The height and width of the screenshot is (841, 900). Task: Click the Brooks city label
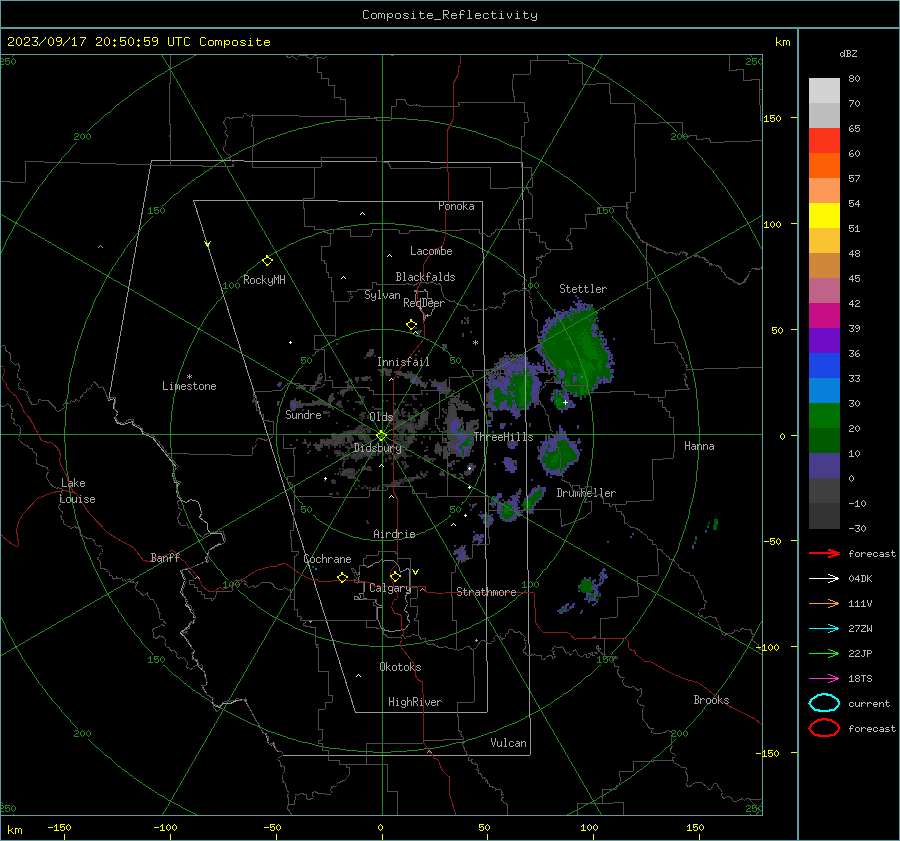711,700
